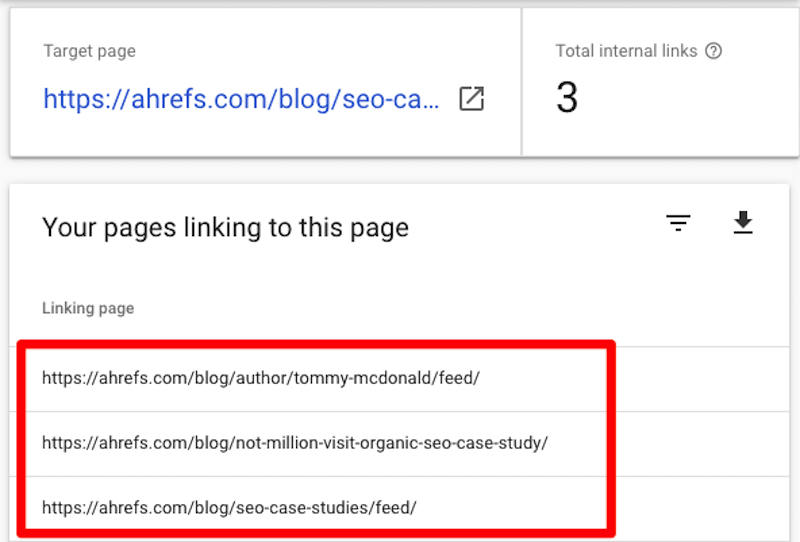Click the seo-case-study row outside the red box
Viewport: 800px width, 542px height.
[x=702, y=444]
